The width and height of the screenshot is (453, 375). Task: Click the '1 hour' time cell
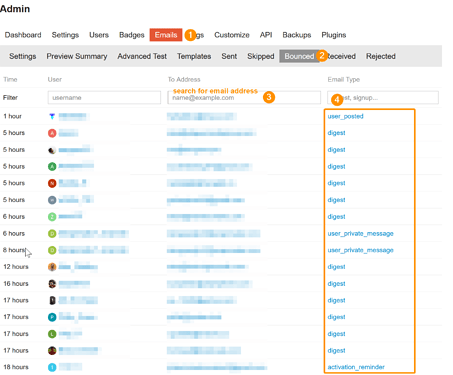pyautogui.click(x=12, y=116)
